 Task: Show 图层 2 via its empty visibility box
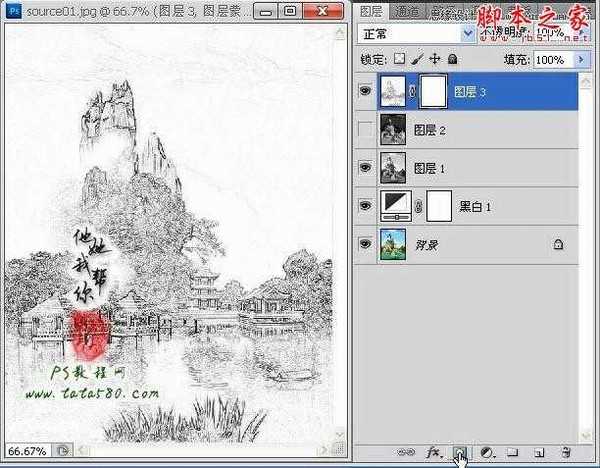click(x=365, y=130)
